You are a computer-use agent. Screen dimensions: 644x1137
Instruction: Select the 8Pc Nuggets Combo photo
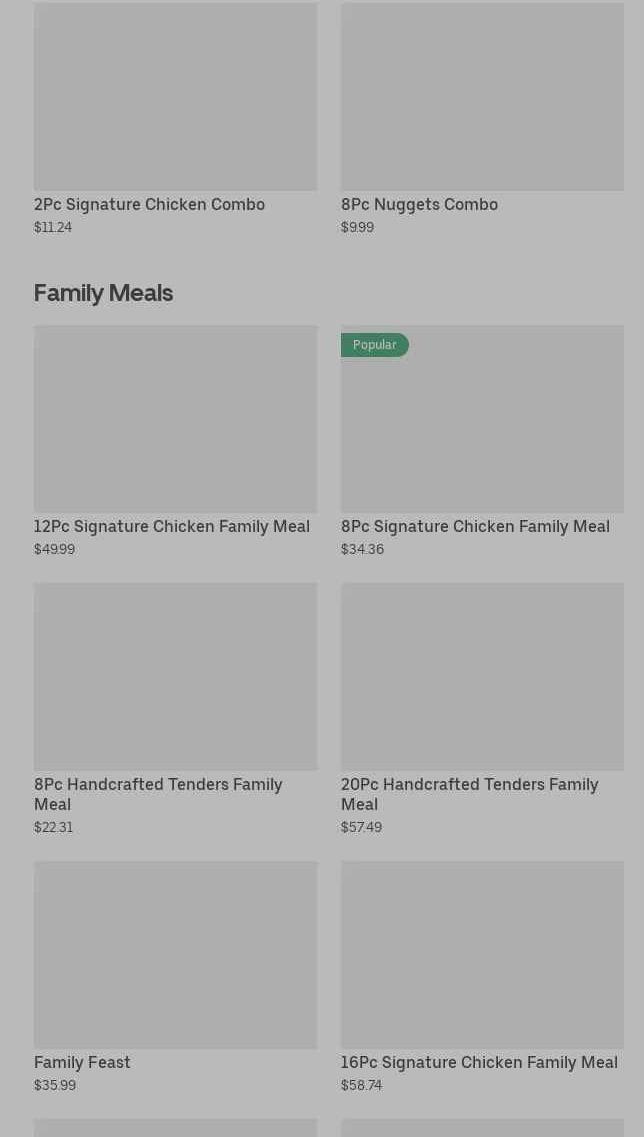(482, 96)
